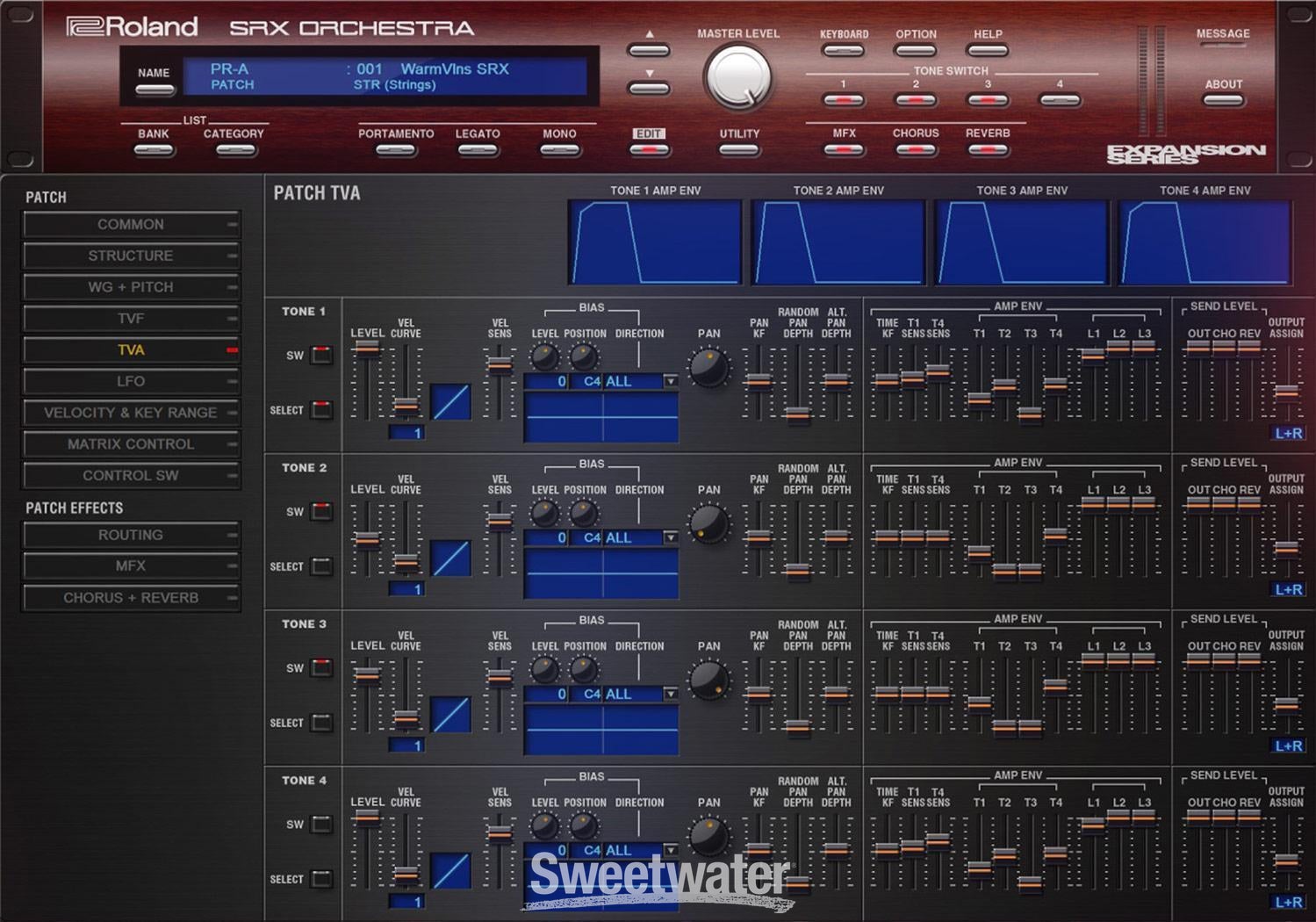This screenshot has width=1316, height=922.
Task: Open Tone 1 Bias Direction dropdown
Action: click(x=671, y=381)
